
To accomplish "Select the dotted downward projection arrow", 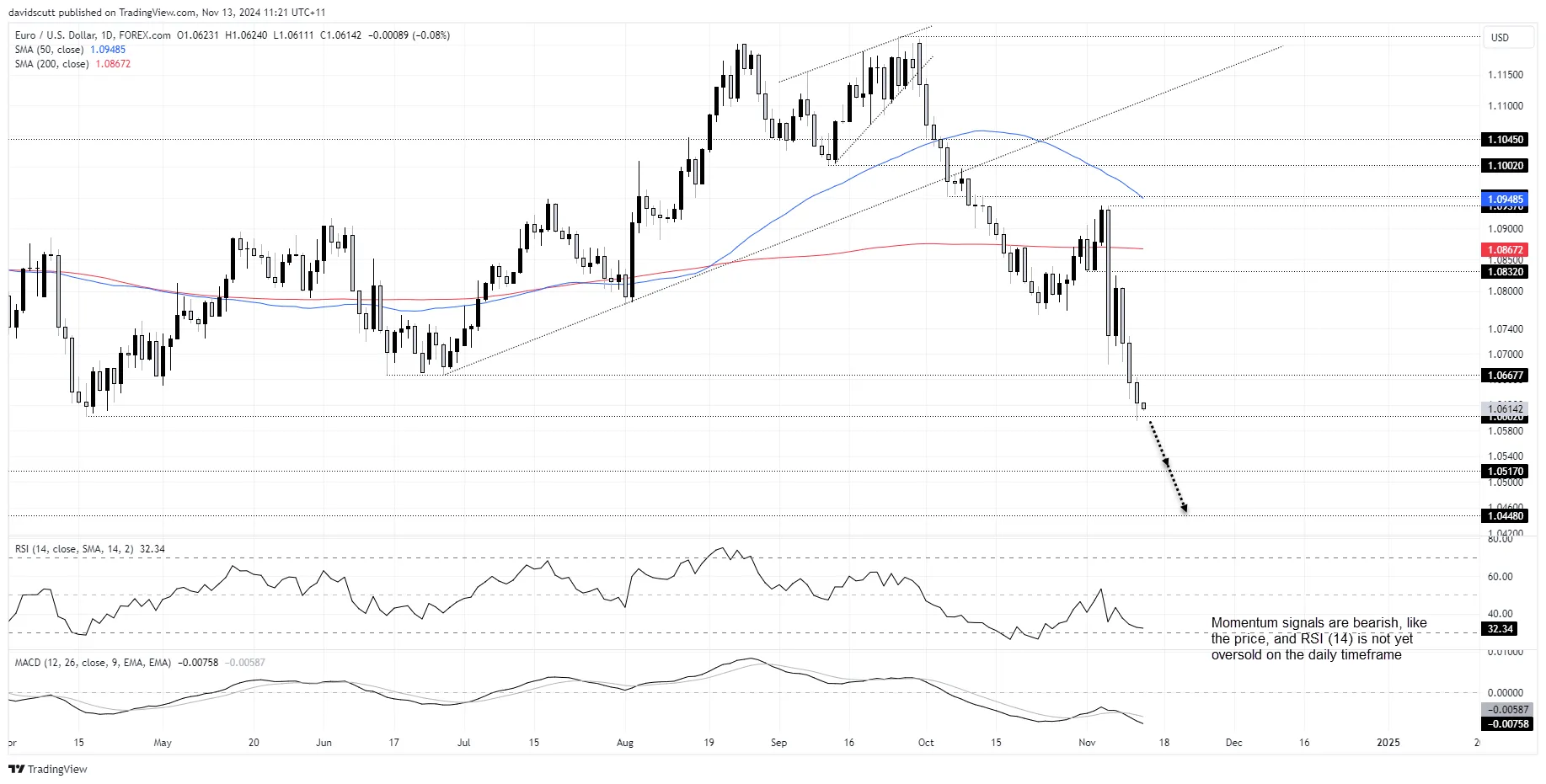I will pyautogui.click(x=1169, y=467).
